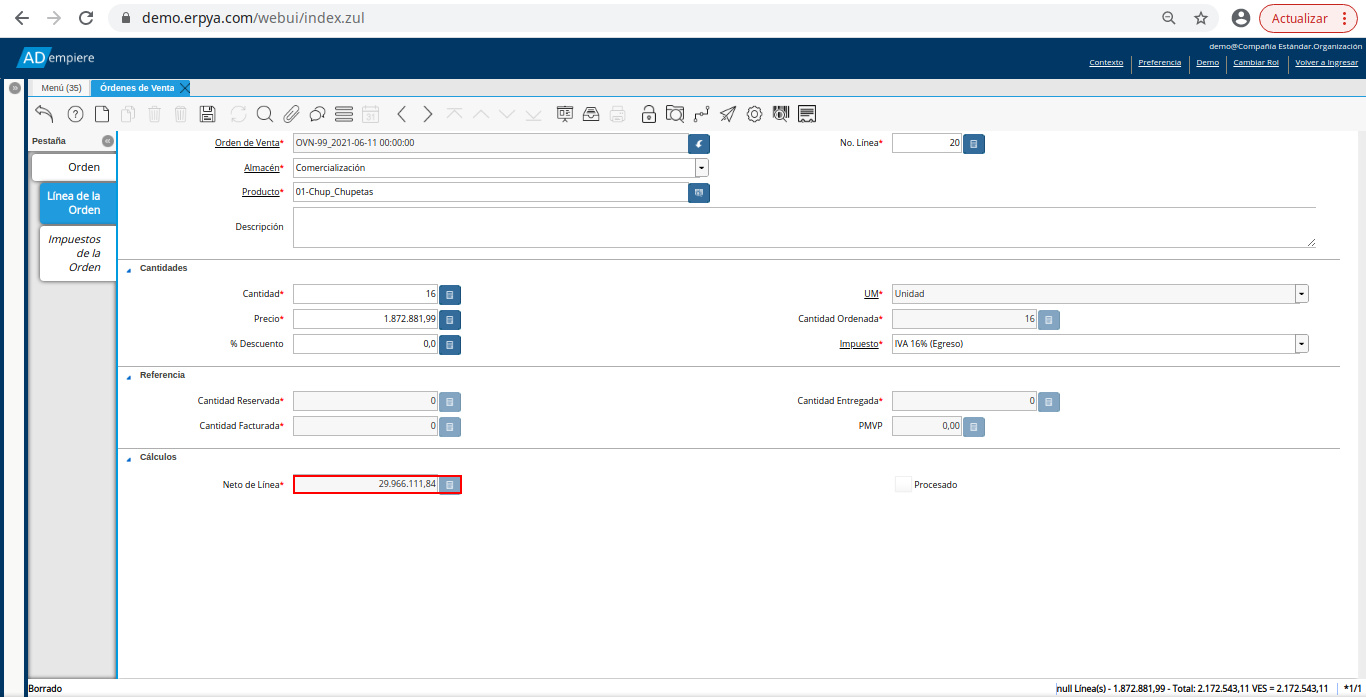The image size is (1366, 697).
Task: Collapse the Cantidades section
Action: (129, 269)
